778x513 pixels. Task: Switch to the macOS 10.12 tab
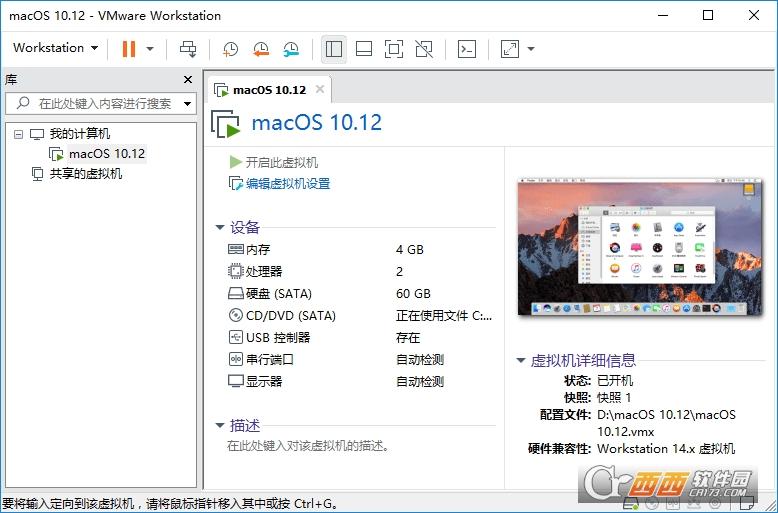pyautogui.click(x=269, y=90)
